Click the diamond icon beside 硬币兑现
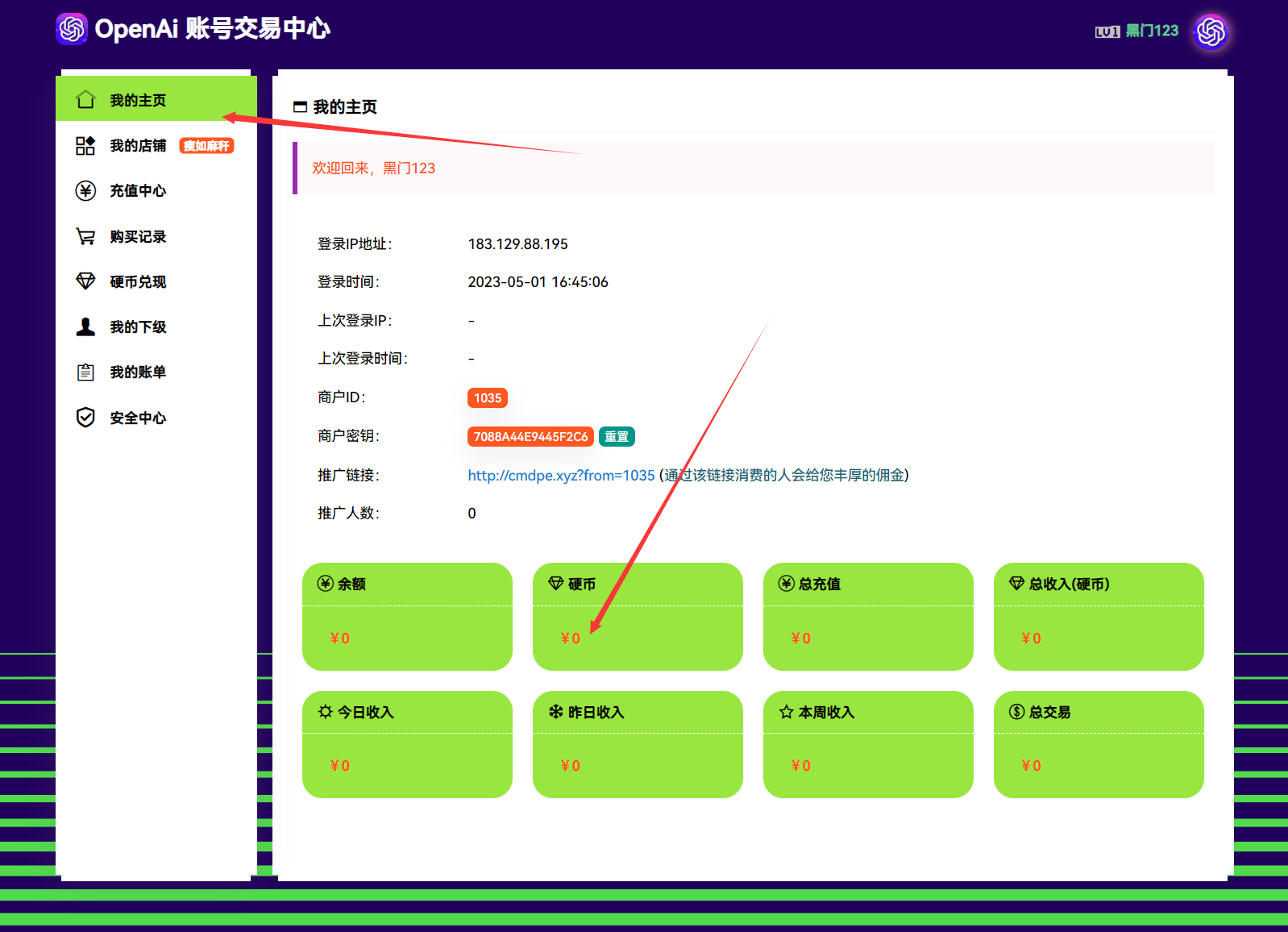Viewport: 1288px width, 932px height. tap(85, 281)
